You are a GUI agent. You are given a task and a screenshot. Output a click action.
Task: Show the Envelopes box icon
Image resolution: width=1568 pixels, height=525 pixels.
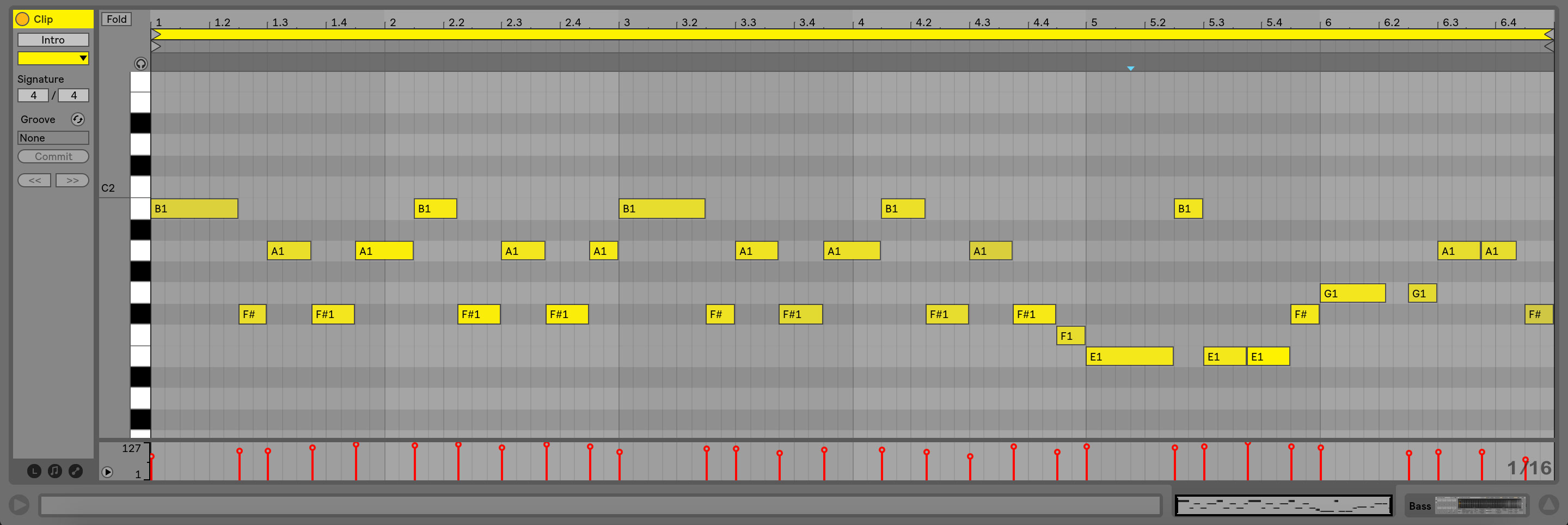point(76,471)
